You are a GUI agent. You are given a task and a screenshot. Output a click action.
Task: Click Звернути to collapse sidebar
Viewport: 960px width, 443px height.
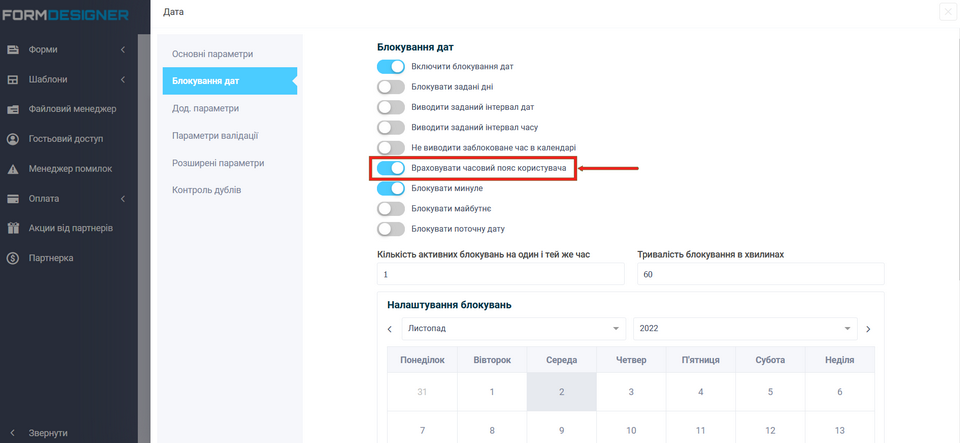pos(48,432)
